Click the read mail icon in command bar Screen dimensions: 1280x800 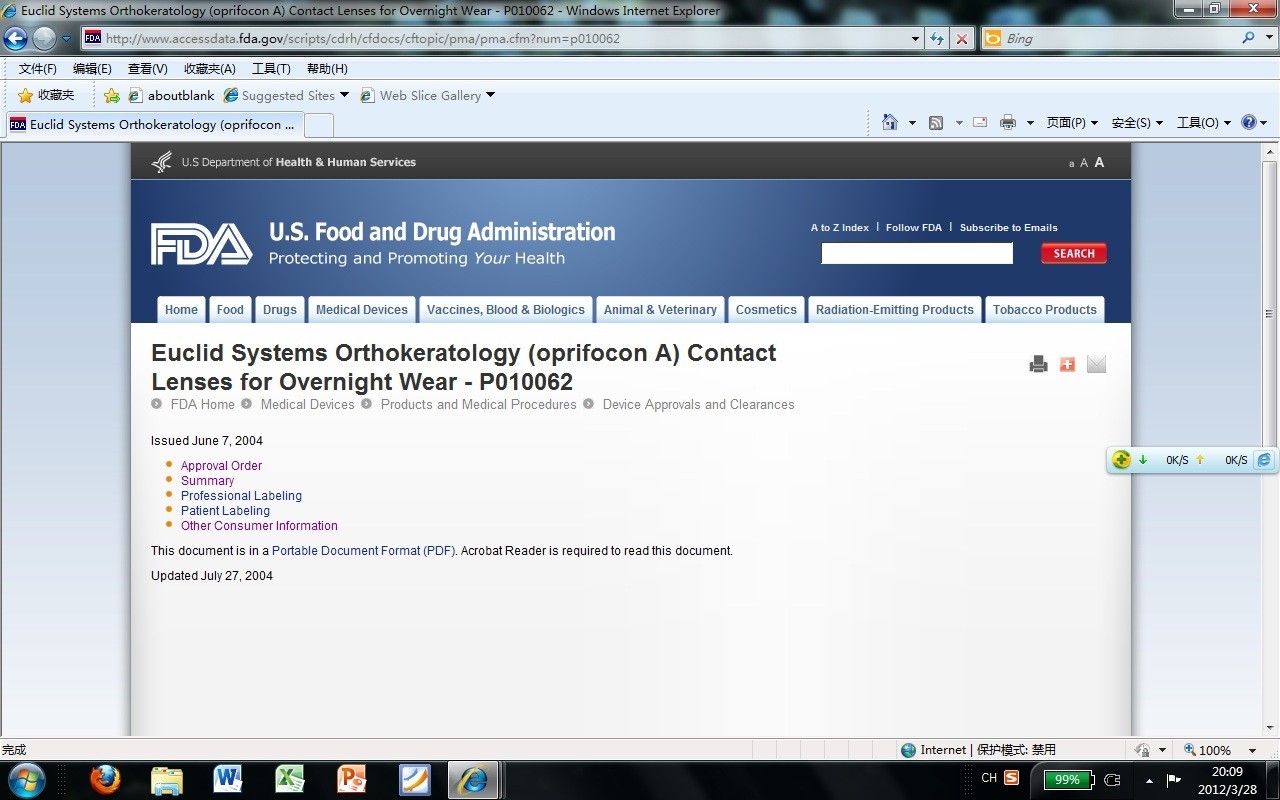980,122
